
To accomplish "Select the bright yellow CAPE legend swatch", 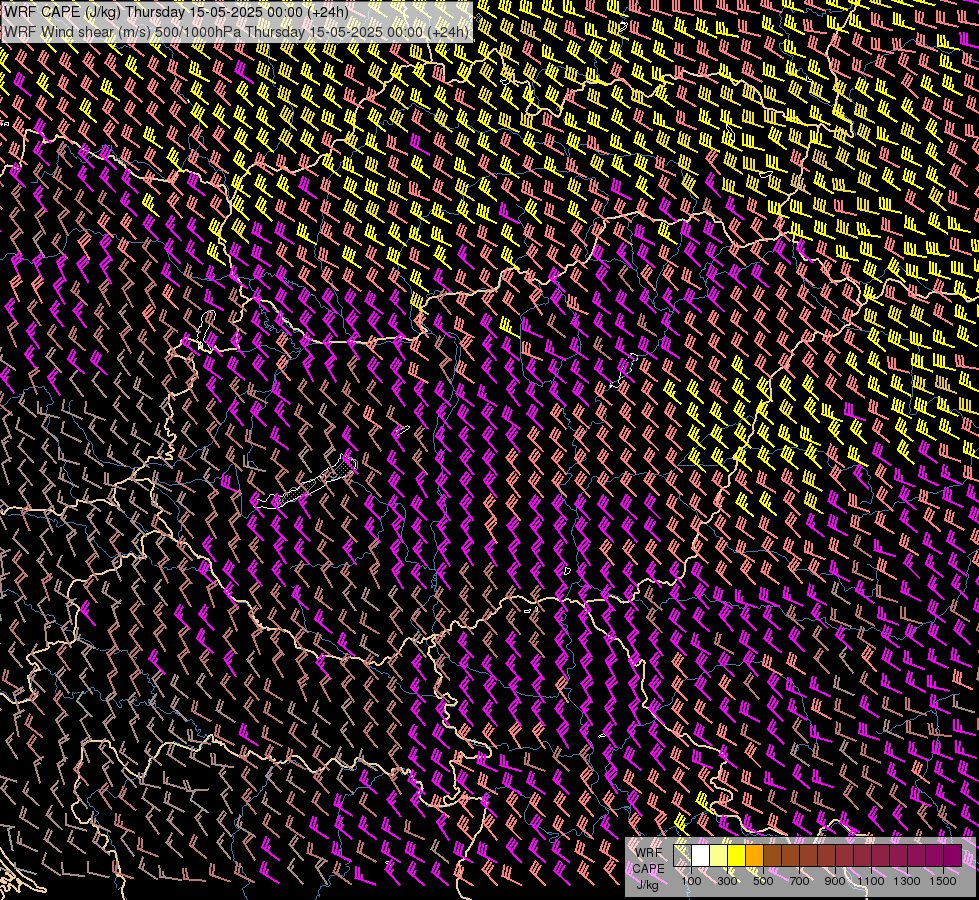I will tap(737, 855).
